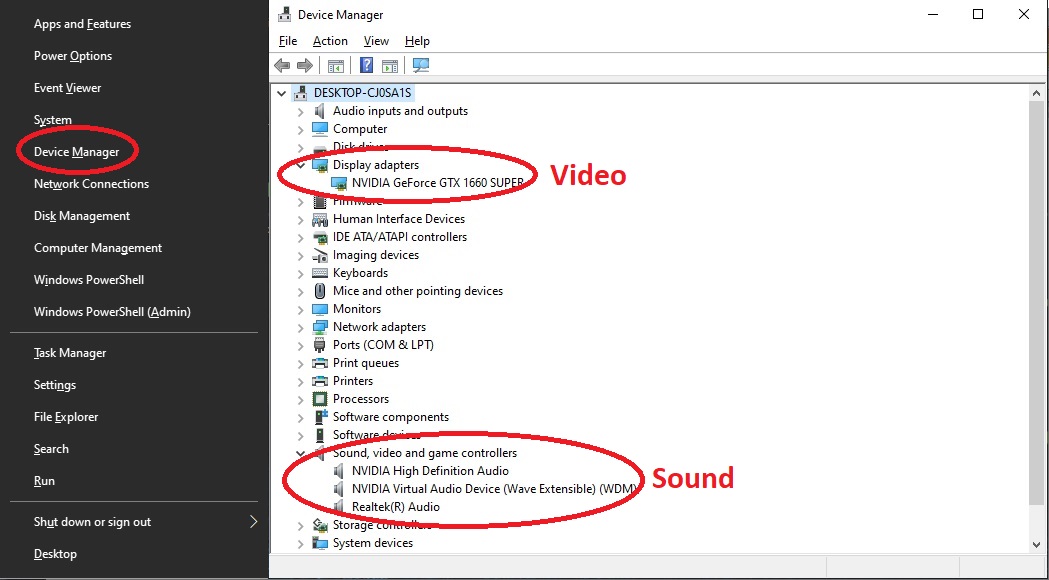Click the Network adapters category icon

[320, 327]
